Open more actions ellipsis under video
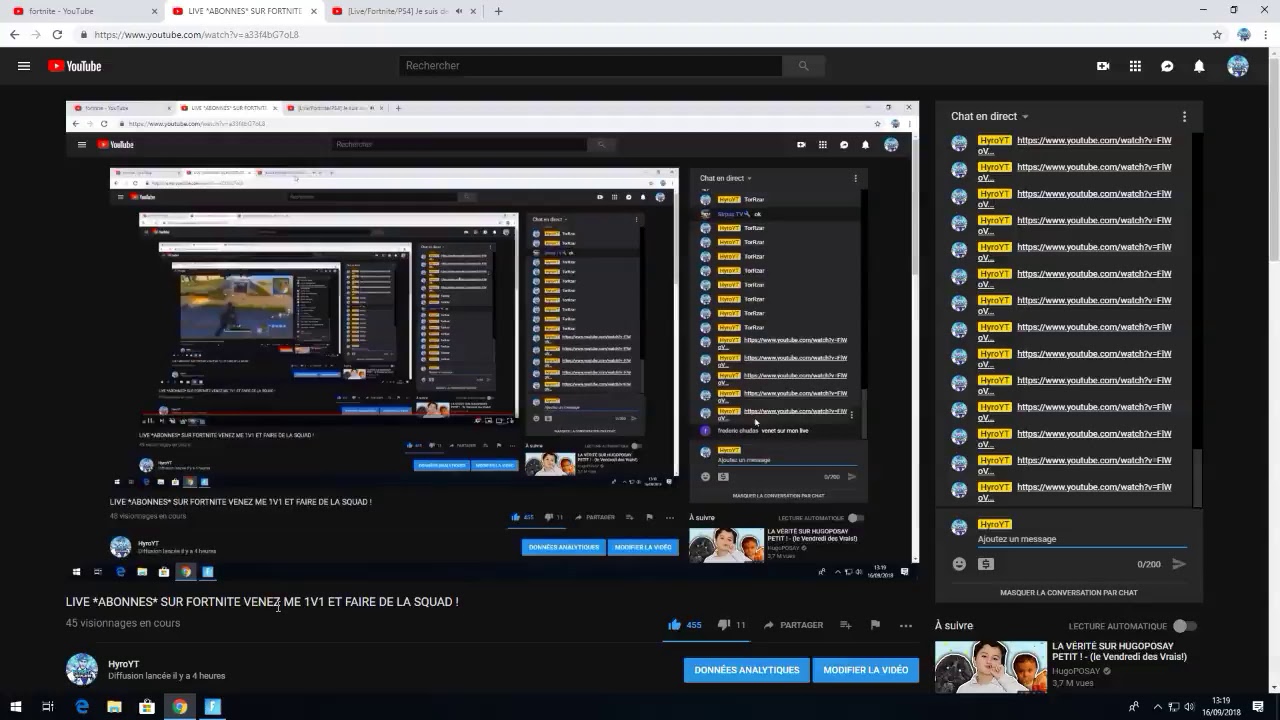The height and width of the screenshot is (720, 1280). [906, 625]
